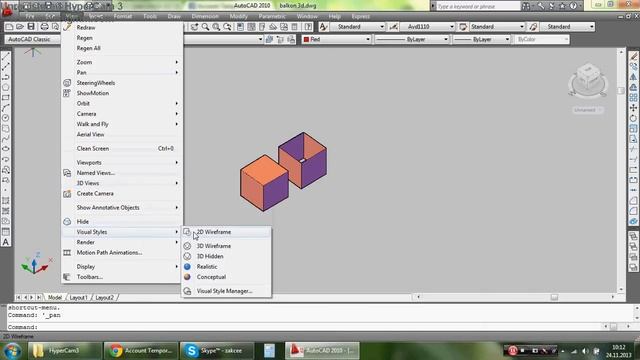
Task: Click the Layer Properties Manager icon
Action: click(x=269, y=40)
